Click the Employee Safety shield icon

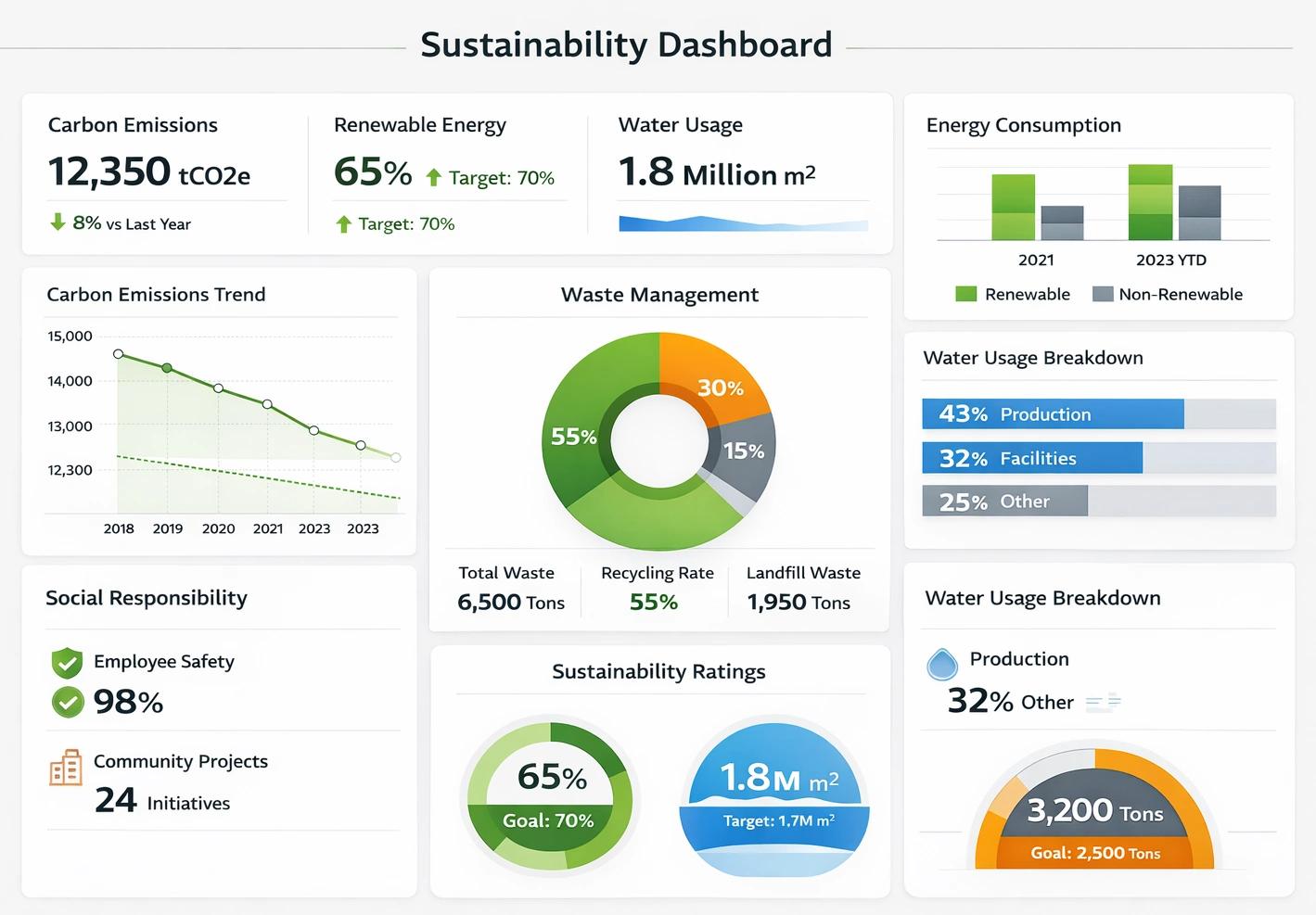67,662
